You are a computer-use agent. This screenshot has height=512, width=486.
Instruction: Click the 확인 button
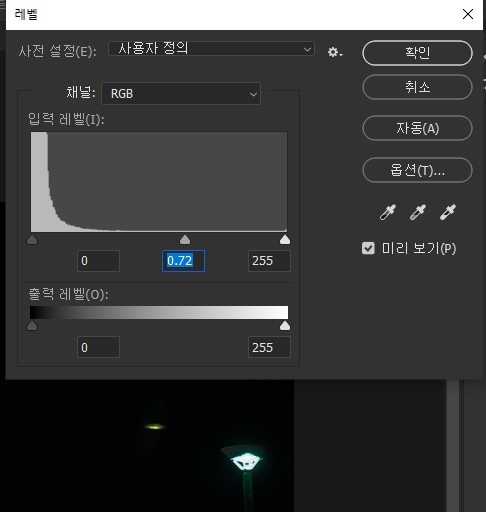[417, 53]
